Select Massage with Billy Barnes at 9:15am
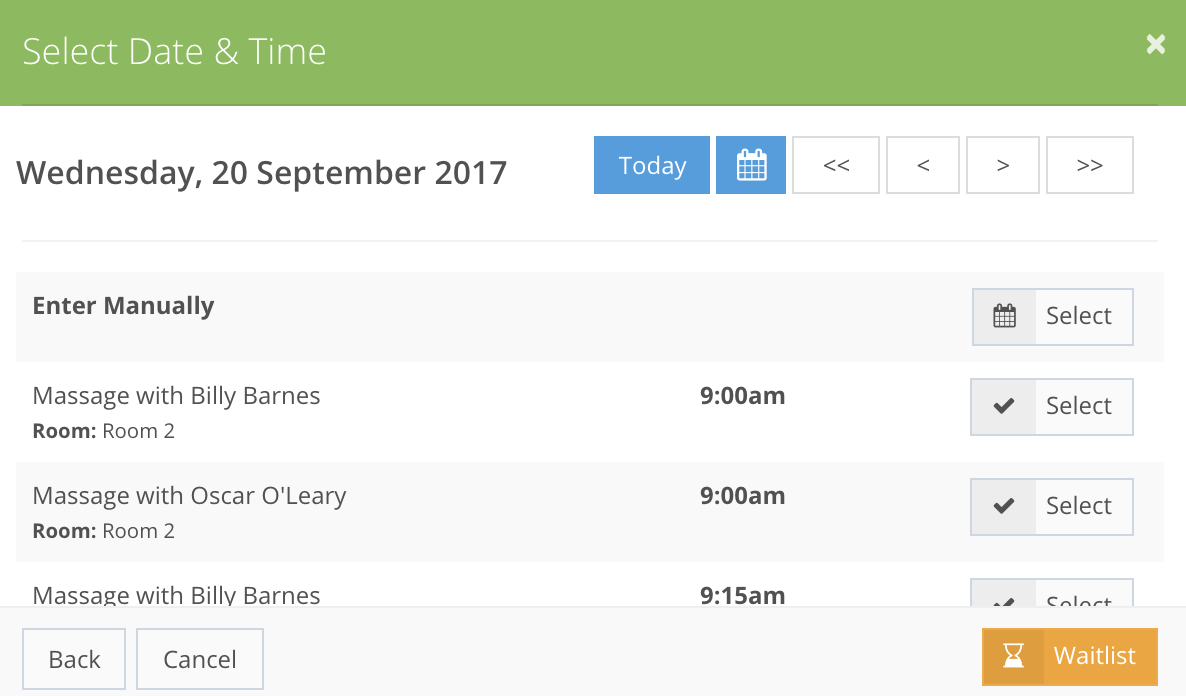The image size is (1186, 696). point(1052,592)
